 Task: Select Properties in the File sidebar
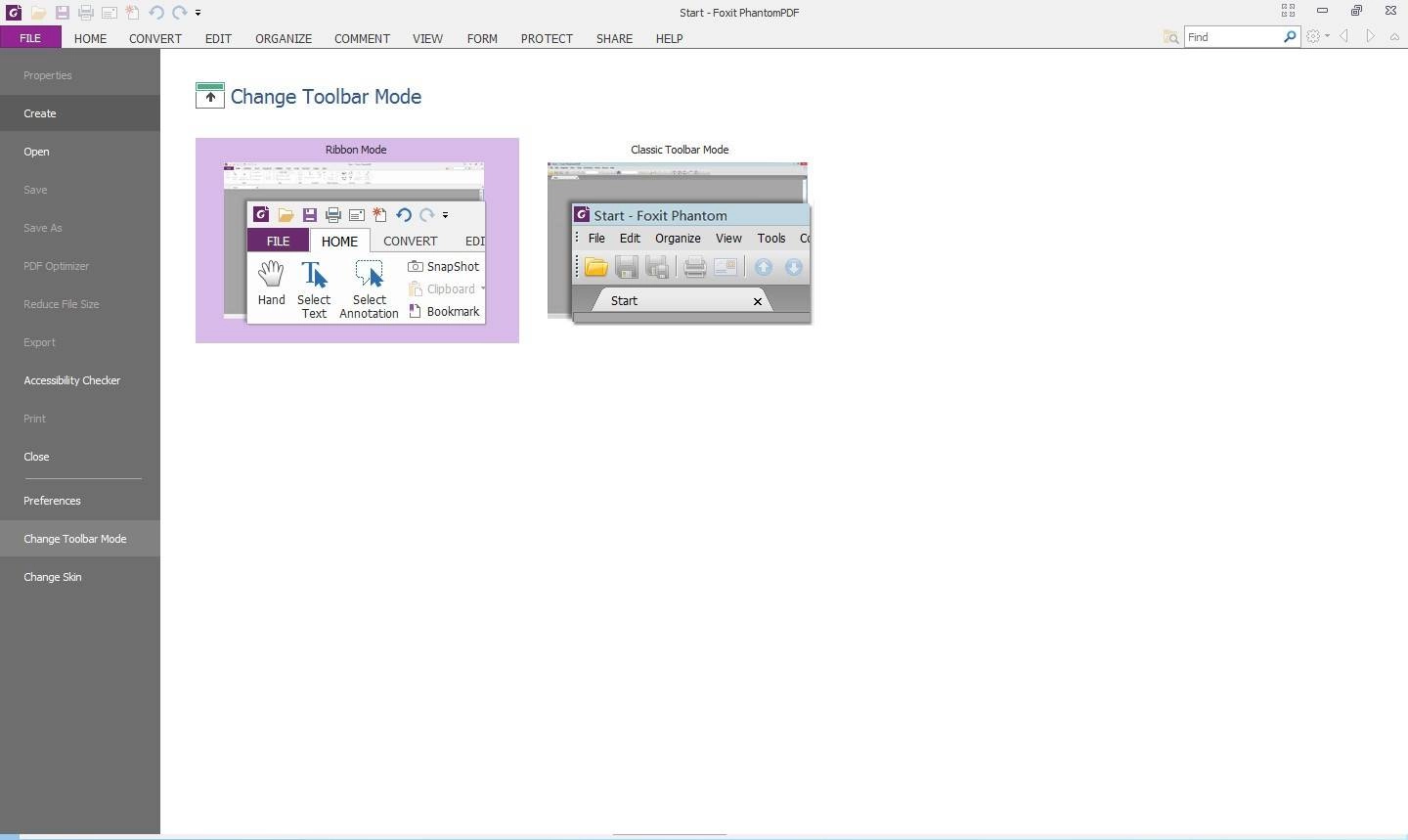80,75
